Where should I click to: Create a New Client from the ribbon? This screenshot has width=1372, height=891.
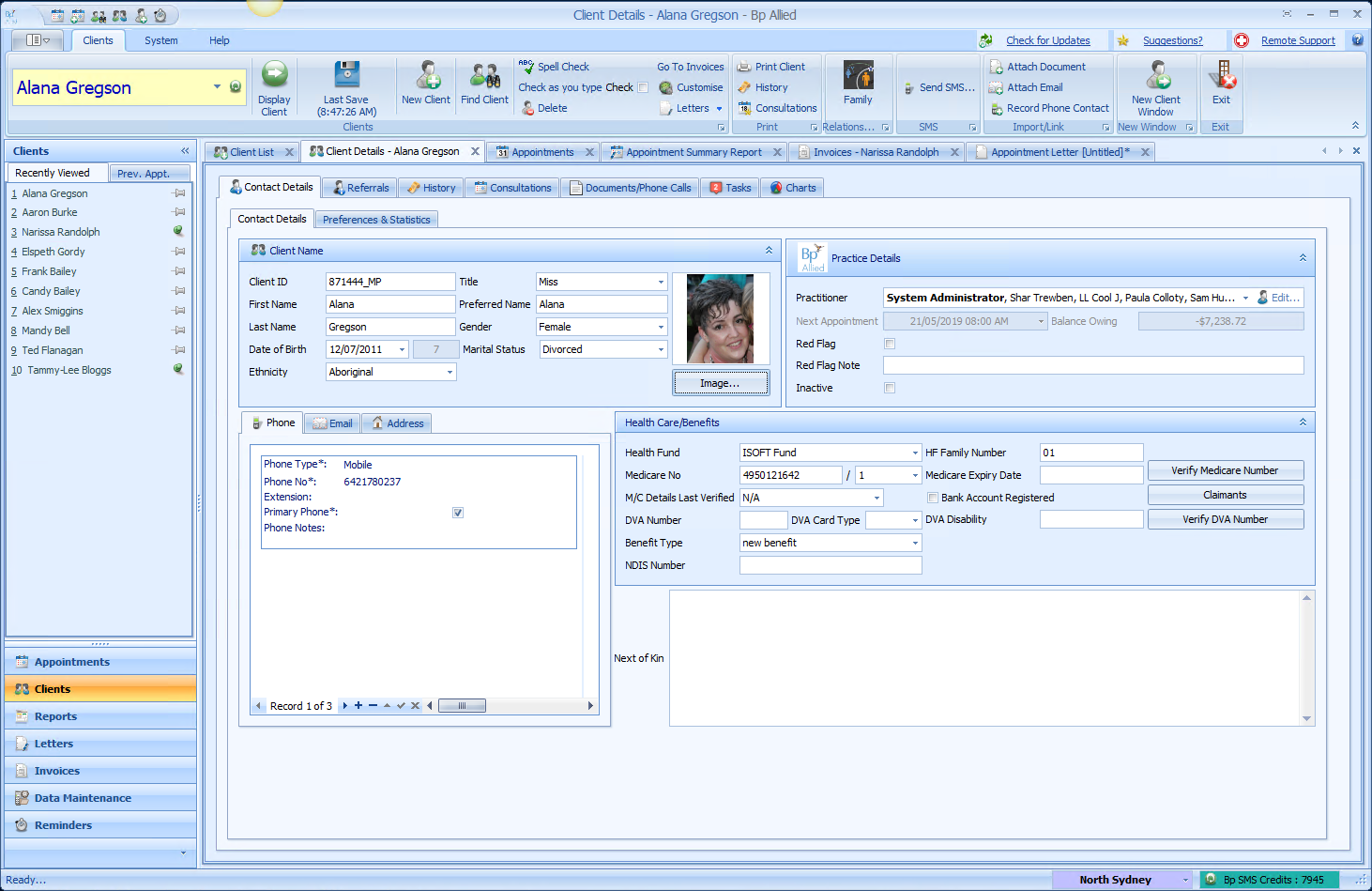tap(426, 83)
